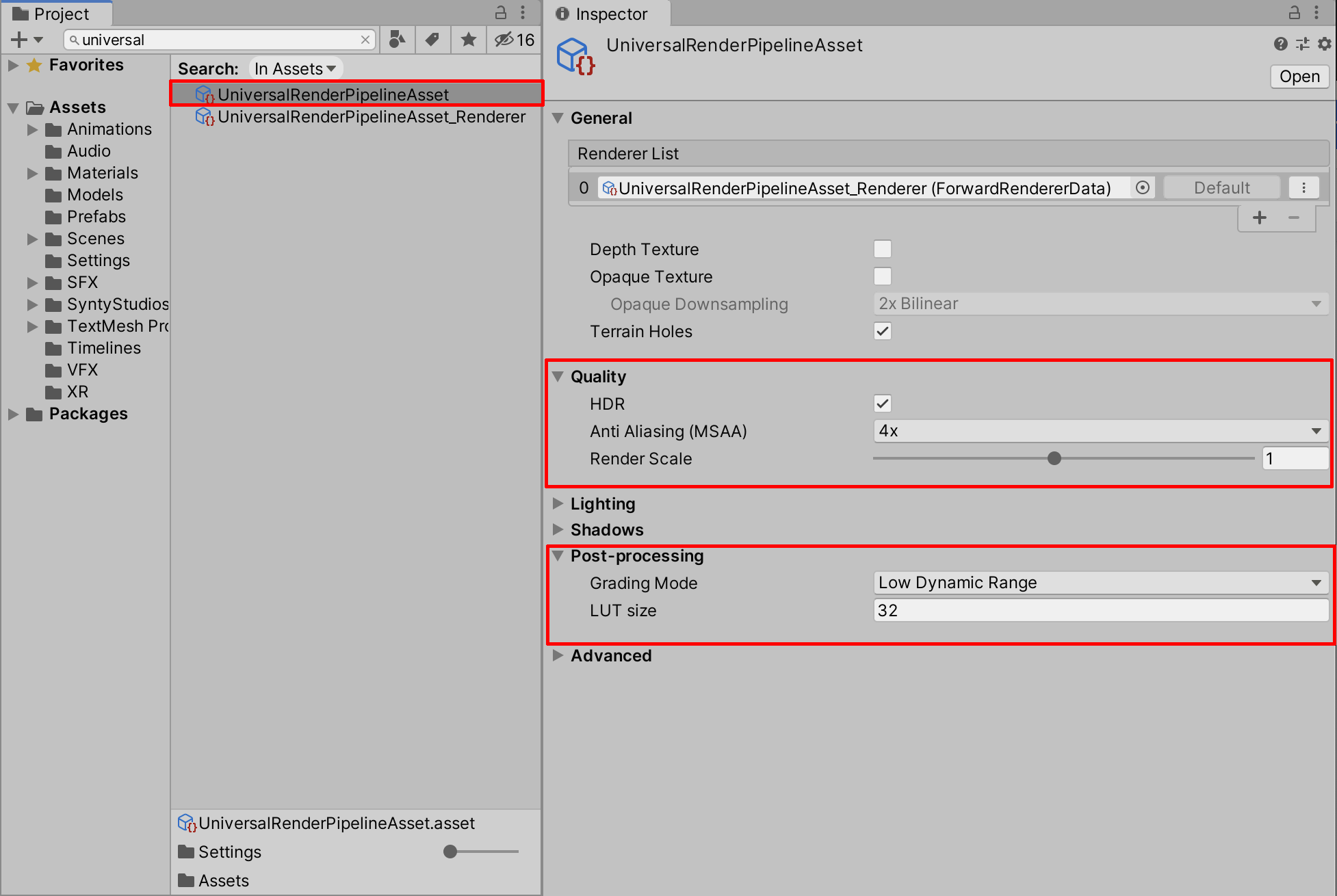The width and height of the screenshot is (1337, 896).
Task: Click the Render Scale slider handle
Action: [1054, 458]
